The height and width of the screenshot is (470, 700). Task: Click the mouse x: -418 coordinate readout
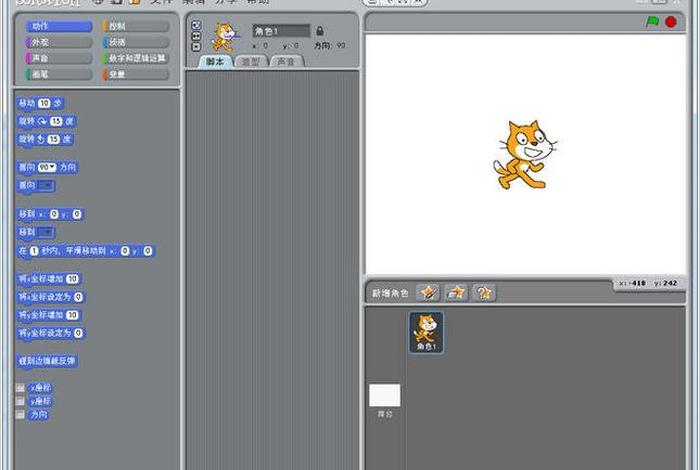point(632,283)
